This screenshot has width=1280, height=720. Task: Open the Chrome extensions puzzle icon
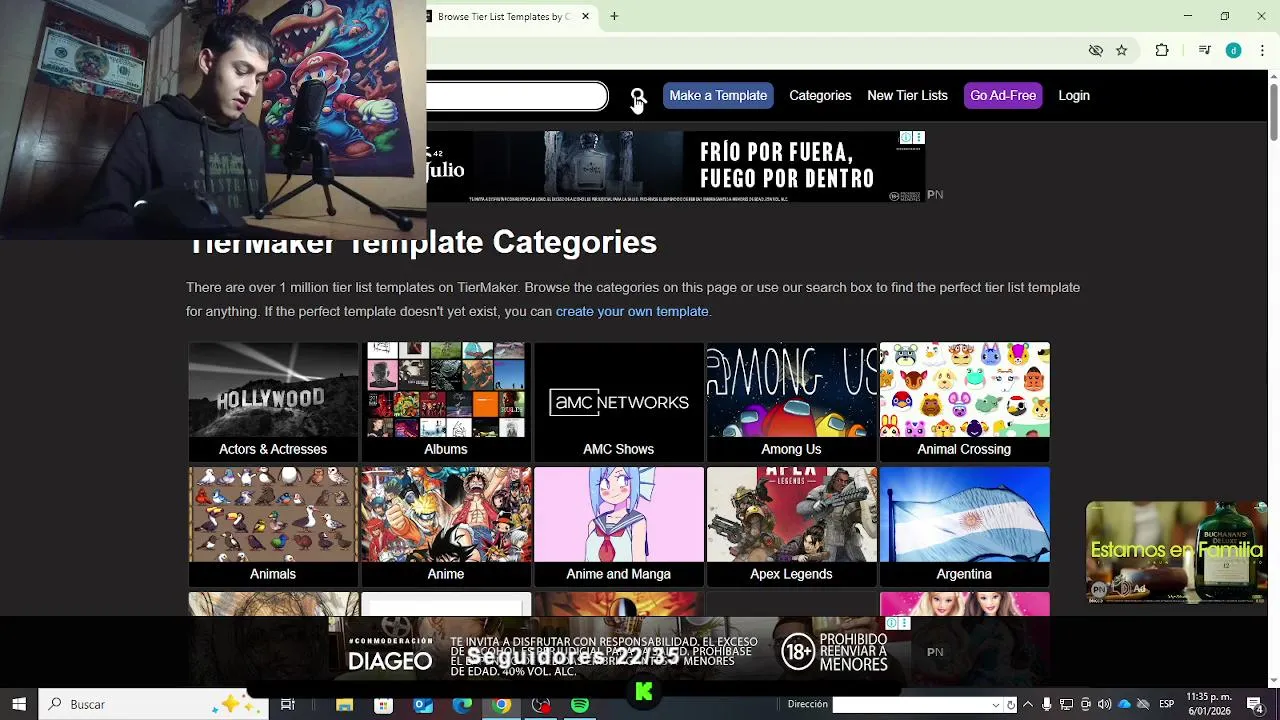pyautogui.click(x=1162, y=51)
